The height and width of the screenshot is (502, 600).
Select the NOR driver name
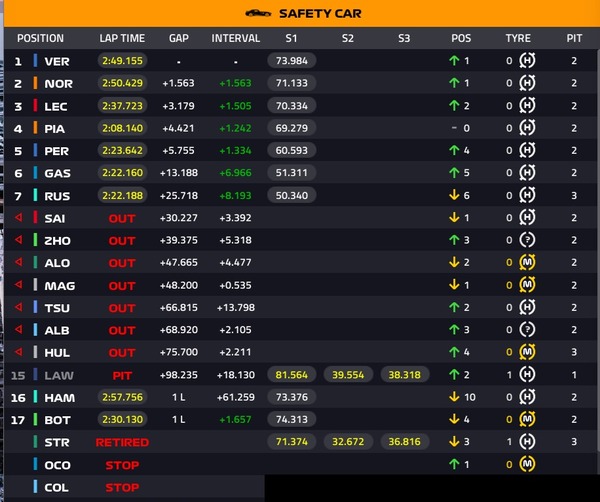pos(59,83)
